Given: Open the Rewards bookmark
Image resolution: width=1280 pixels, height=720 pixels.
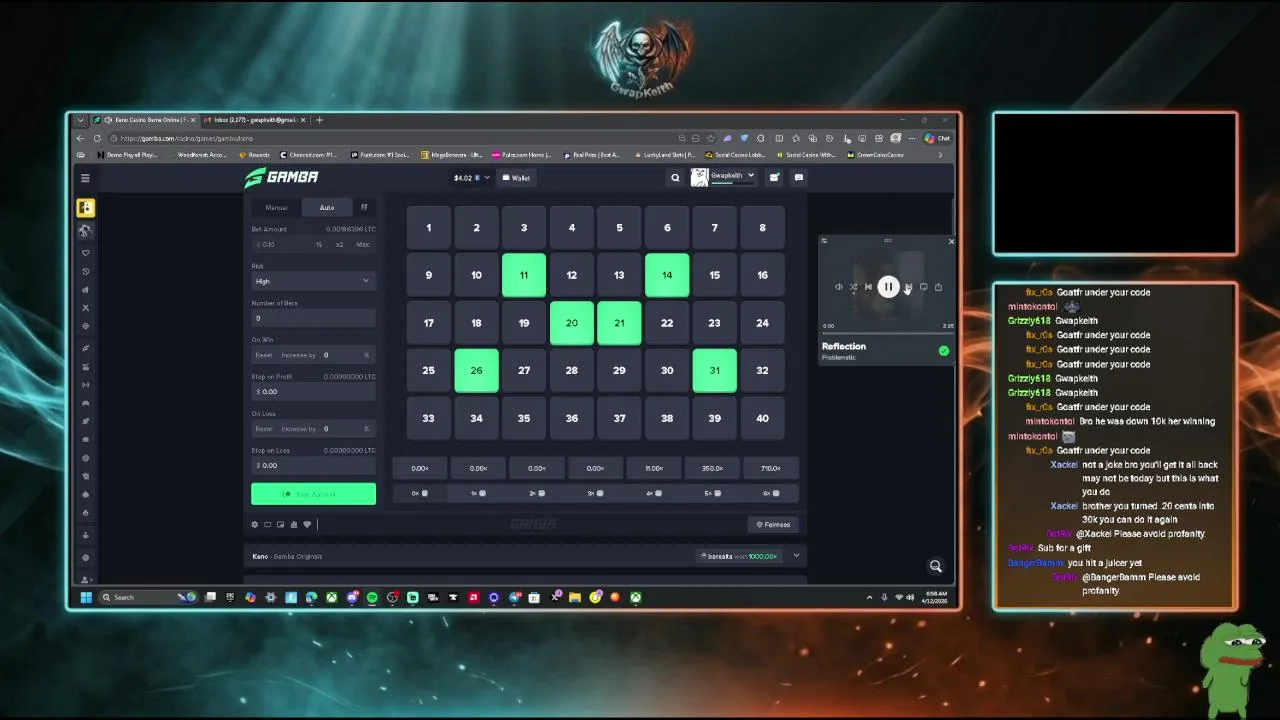Looking at the screenshot, I should point(255,155).
